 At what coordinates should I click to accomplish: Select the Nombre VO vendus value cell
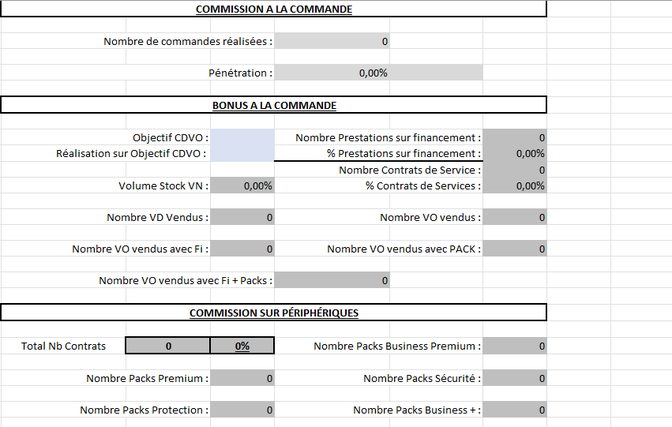[x=514, y=217]
